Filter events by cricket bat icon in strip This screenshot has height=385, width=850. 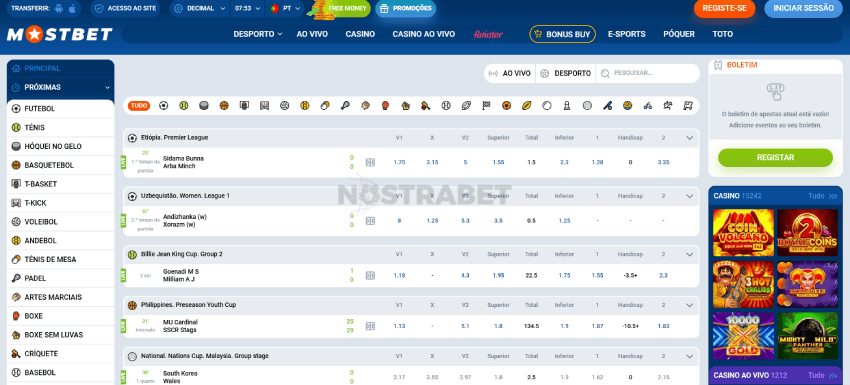pyautogui.click(x=426, y=106)
